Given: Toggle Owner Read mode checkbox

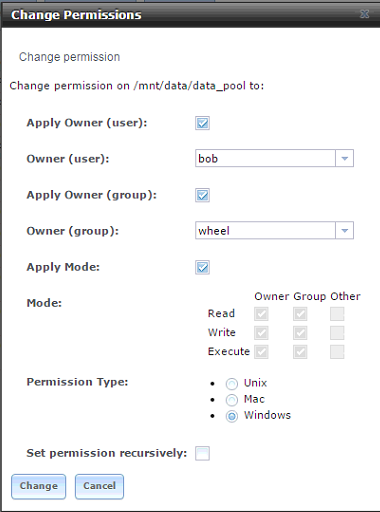Looking at the screenshot, I should tap(261, 314).
